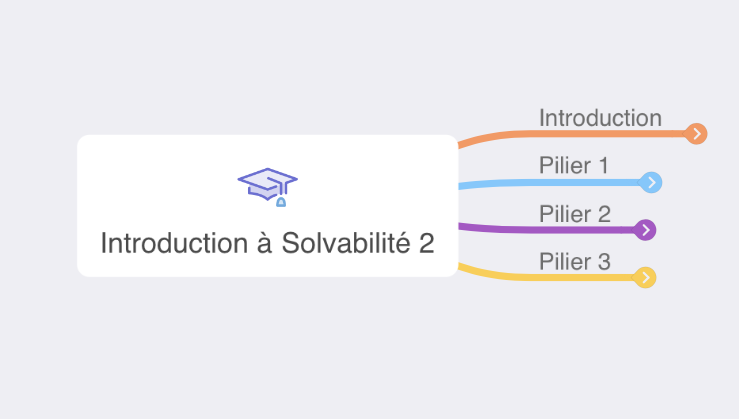Select the Pilier 3 branch label
This screenshot has height=419, width=739.
click(x=574, y=261)
